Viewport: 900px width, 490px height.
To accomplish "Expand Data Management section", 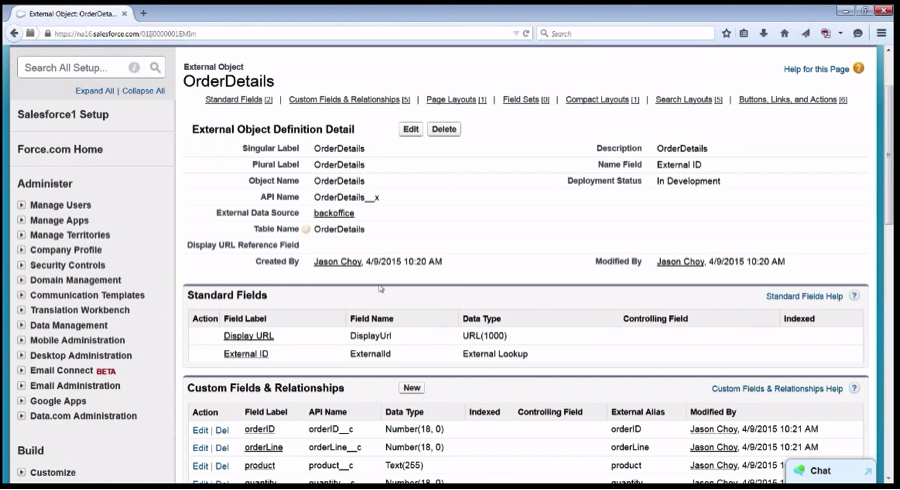I will (x=21, y=325).
